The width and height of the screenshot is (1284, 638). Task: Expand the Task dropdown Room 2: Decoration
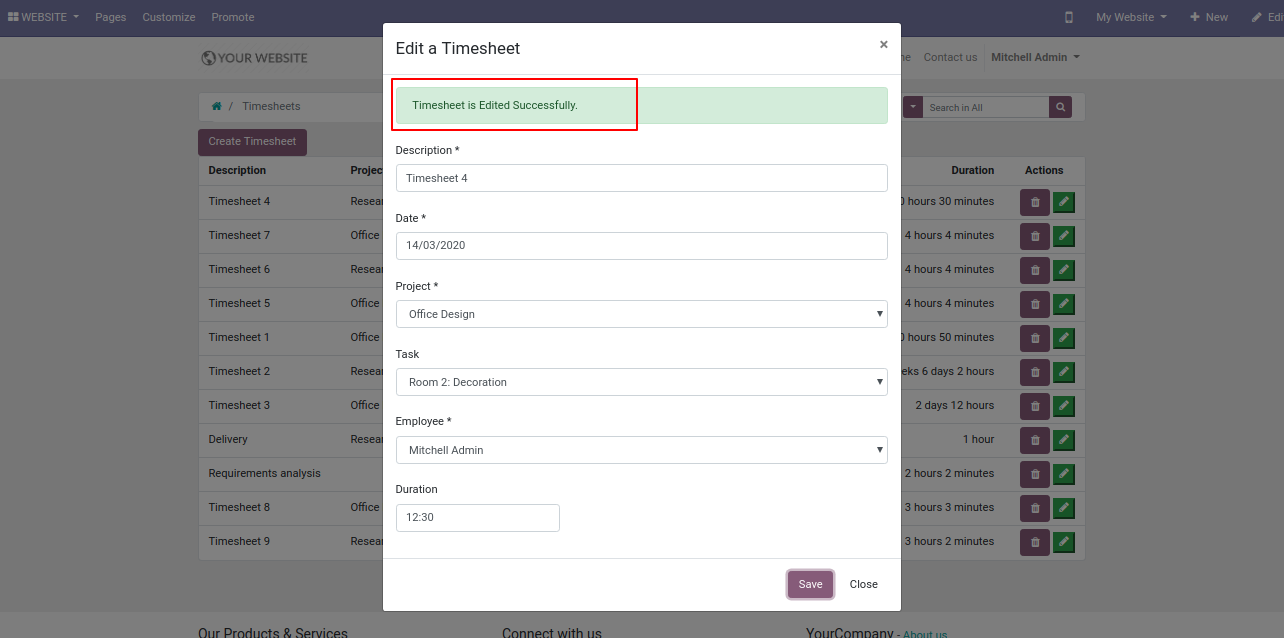point(641,382)
